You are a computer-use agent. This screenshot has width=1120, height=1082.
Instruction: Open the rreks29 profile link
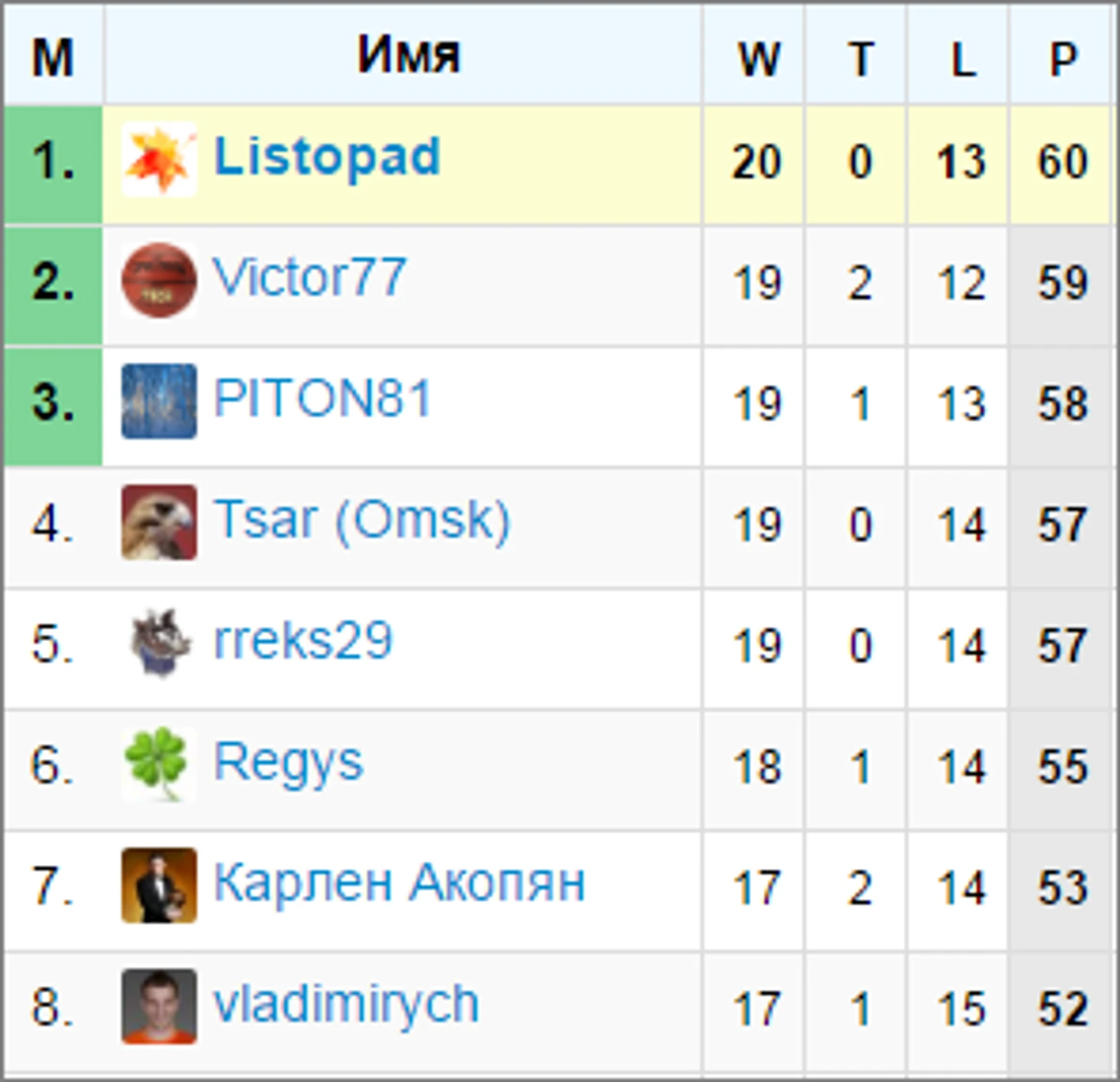[x=302, y=640]
